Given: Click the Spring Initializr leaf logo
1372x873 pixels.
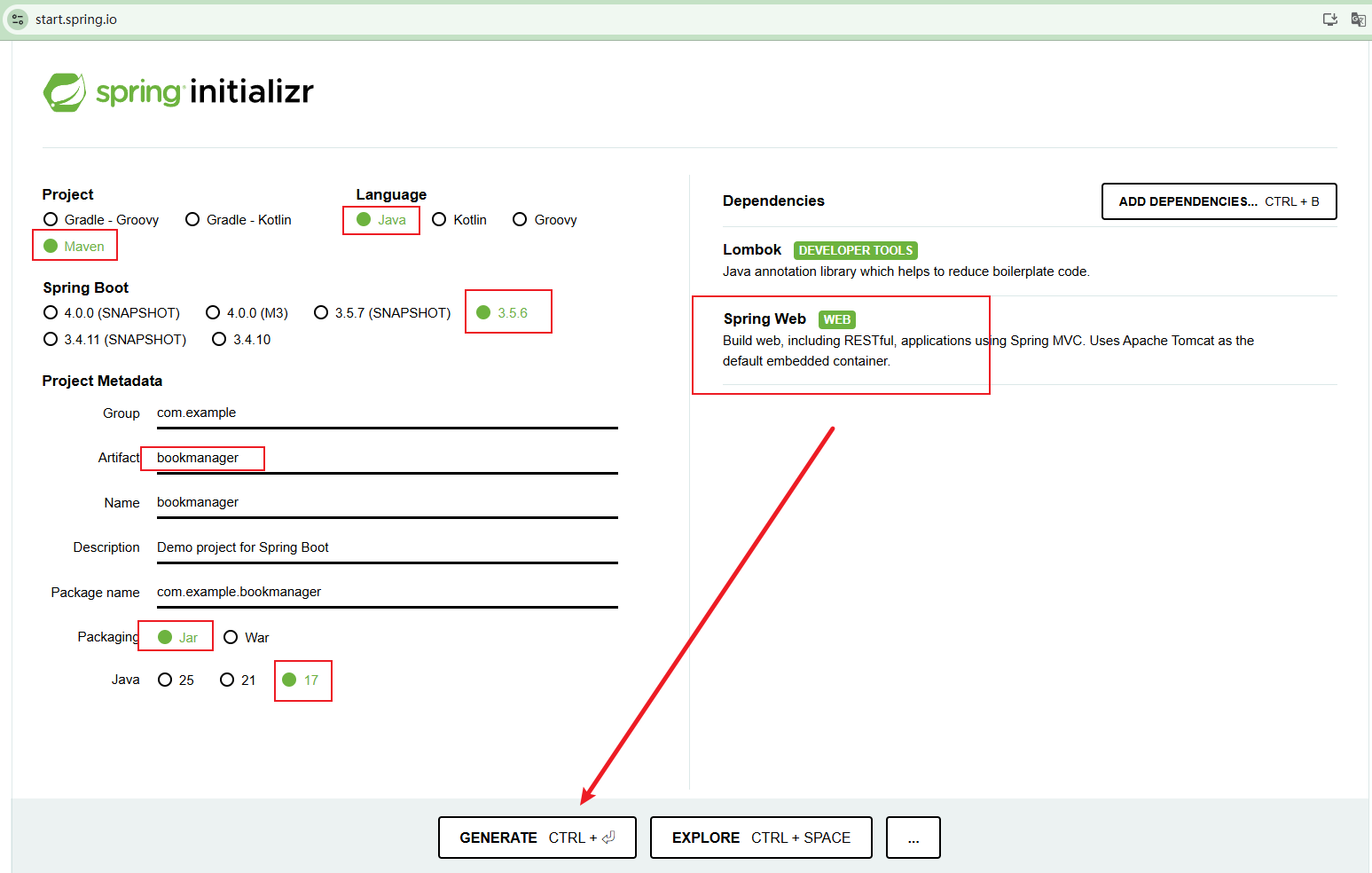Looking at the screenshot, I should [65, 92].
